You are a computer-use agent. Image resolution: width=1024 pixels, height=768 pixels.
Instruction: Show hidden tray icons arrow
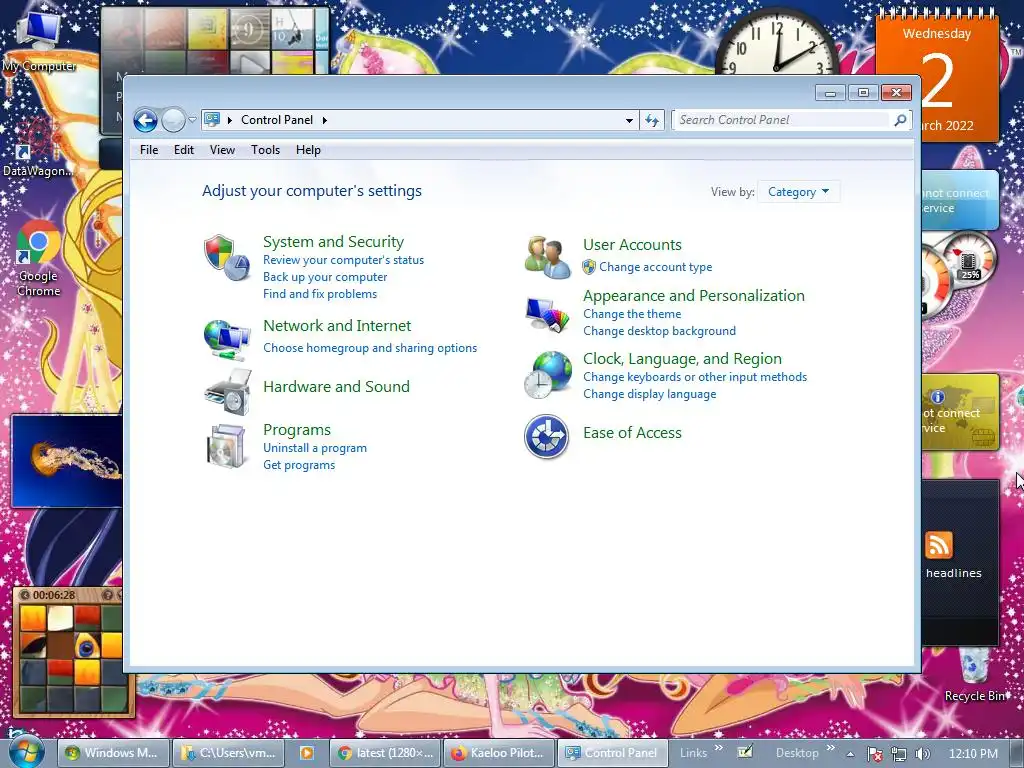click(850, 754)
